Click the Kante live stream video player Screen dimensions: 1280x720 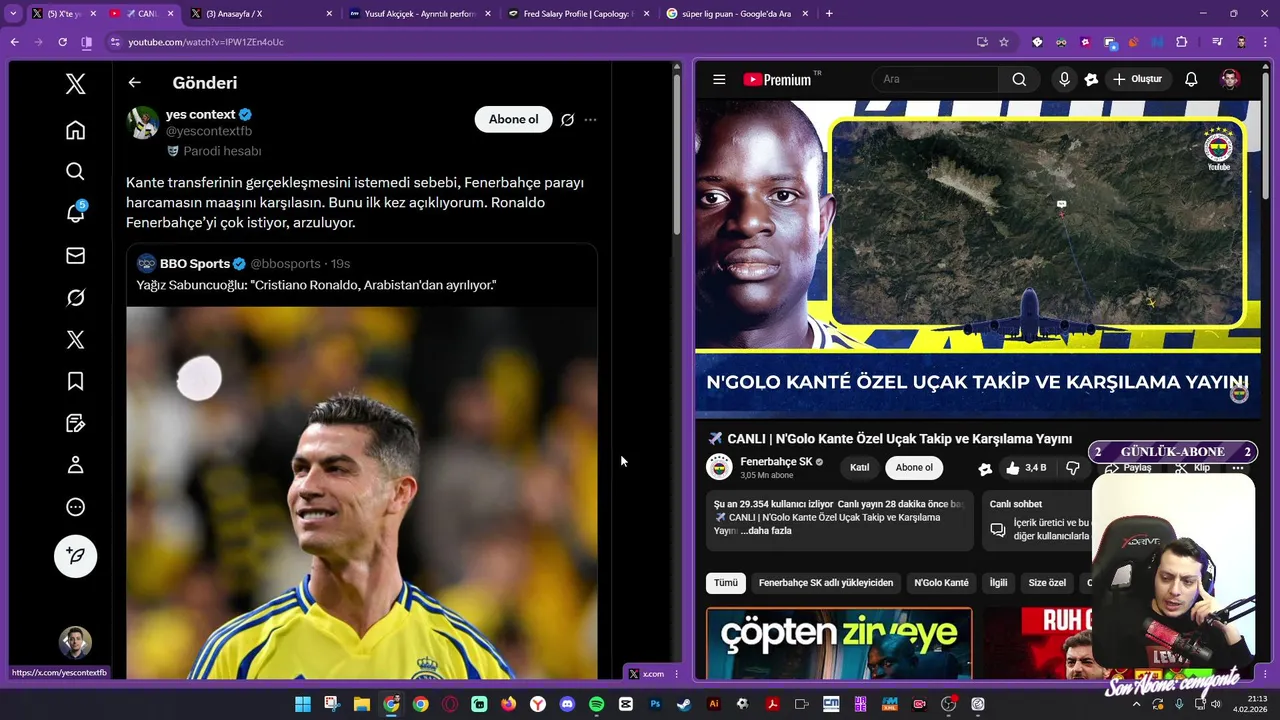[x=978, y=259]
